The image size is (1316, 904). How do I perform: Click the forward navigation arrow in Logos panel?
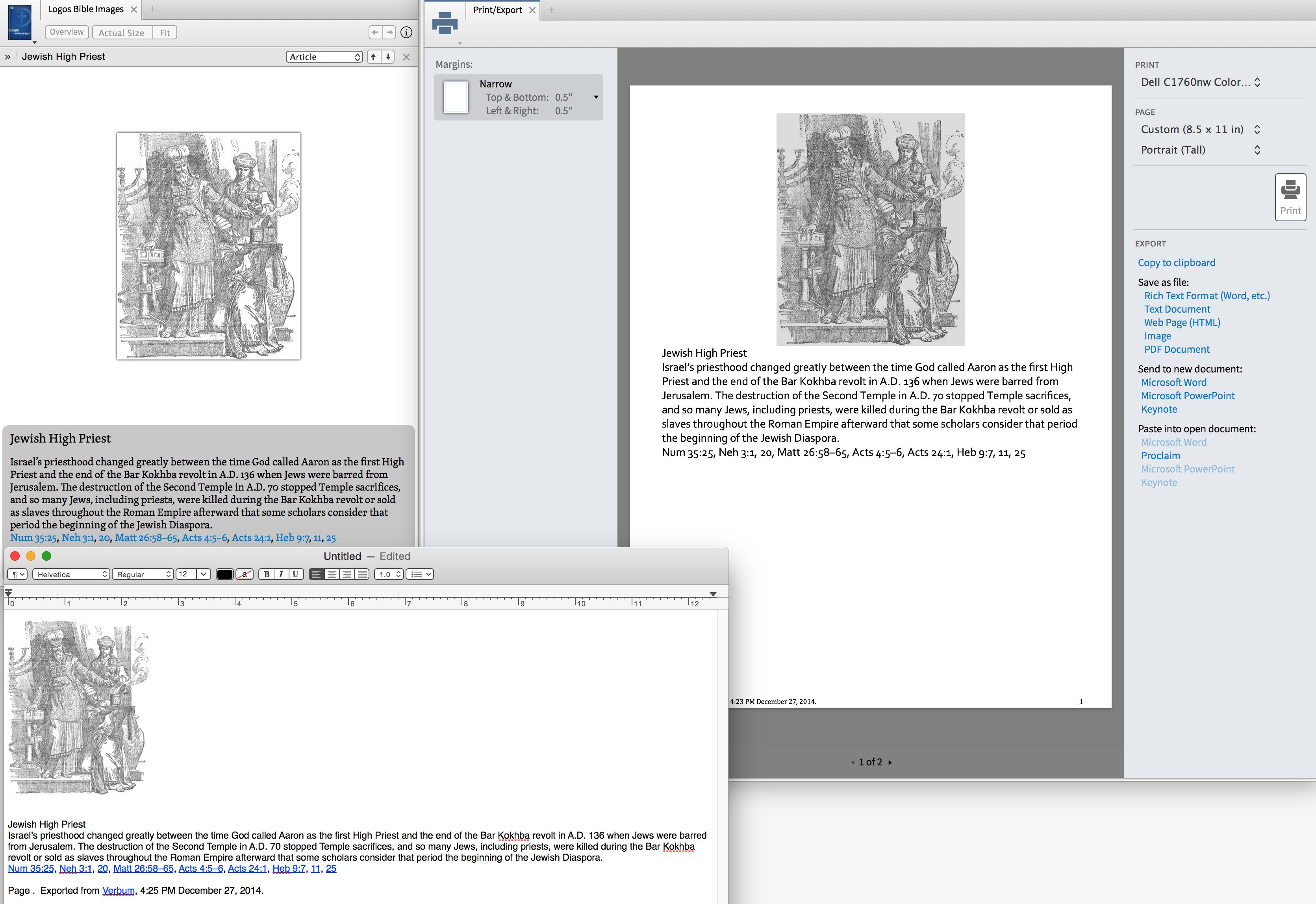[390, 32]
